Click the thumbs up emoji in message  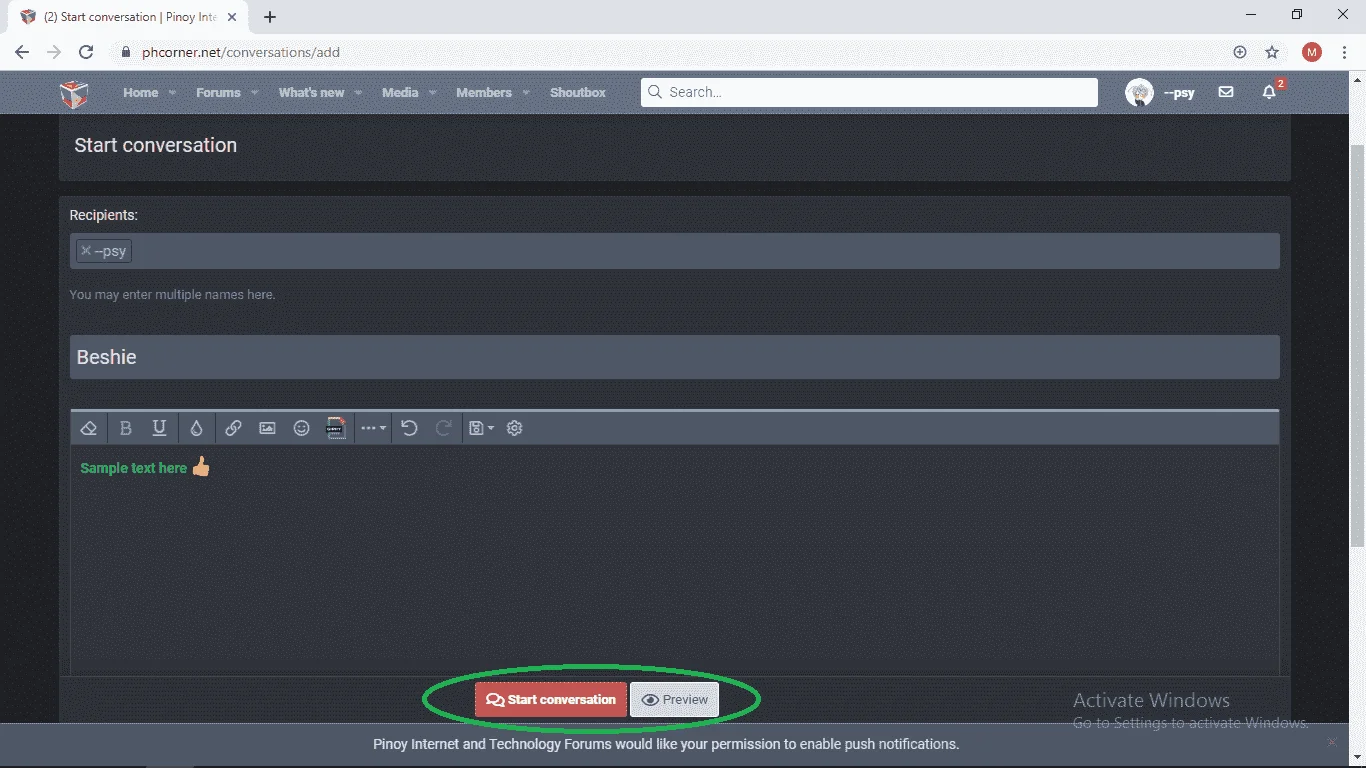click(201, 466)
